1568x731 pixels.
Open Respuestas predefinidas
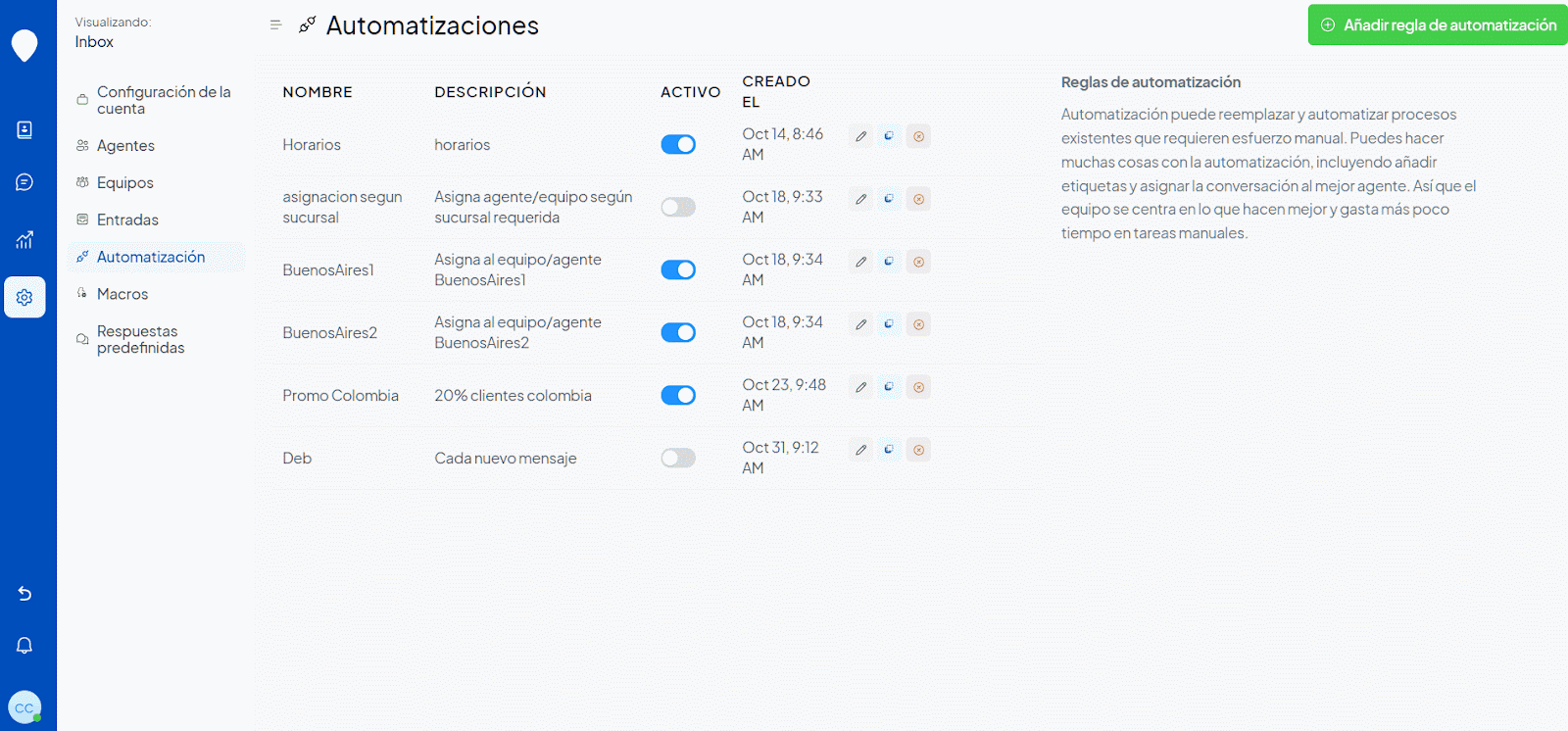click(x=156, y=339)
